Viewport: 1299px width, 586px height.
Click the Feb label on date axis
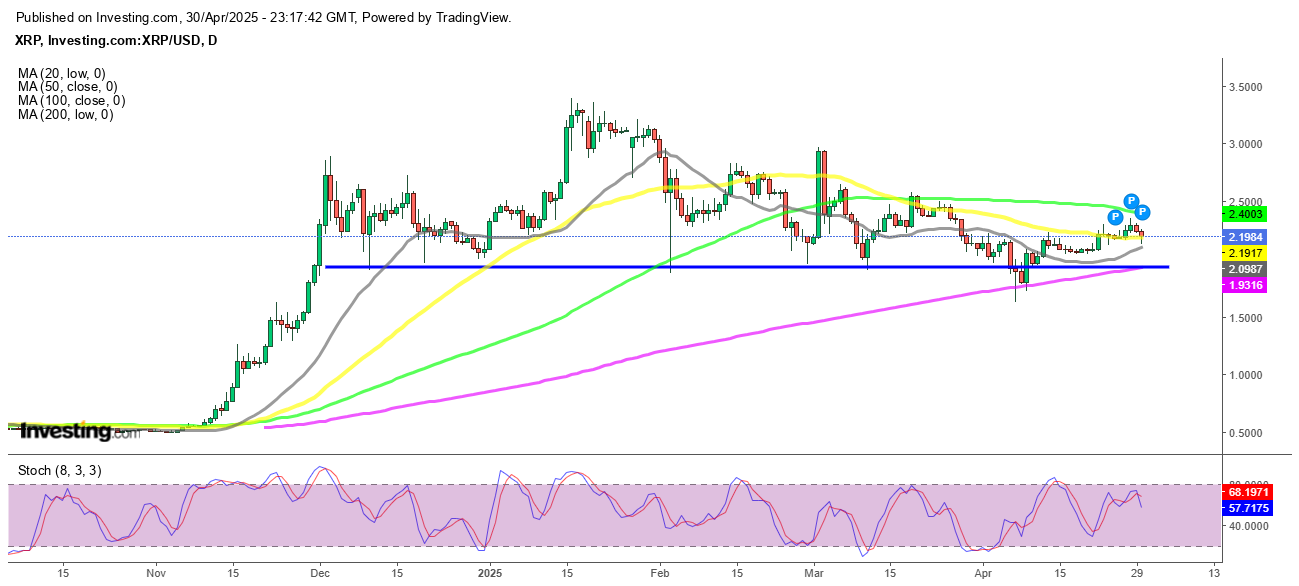[659, 574]
